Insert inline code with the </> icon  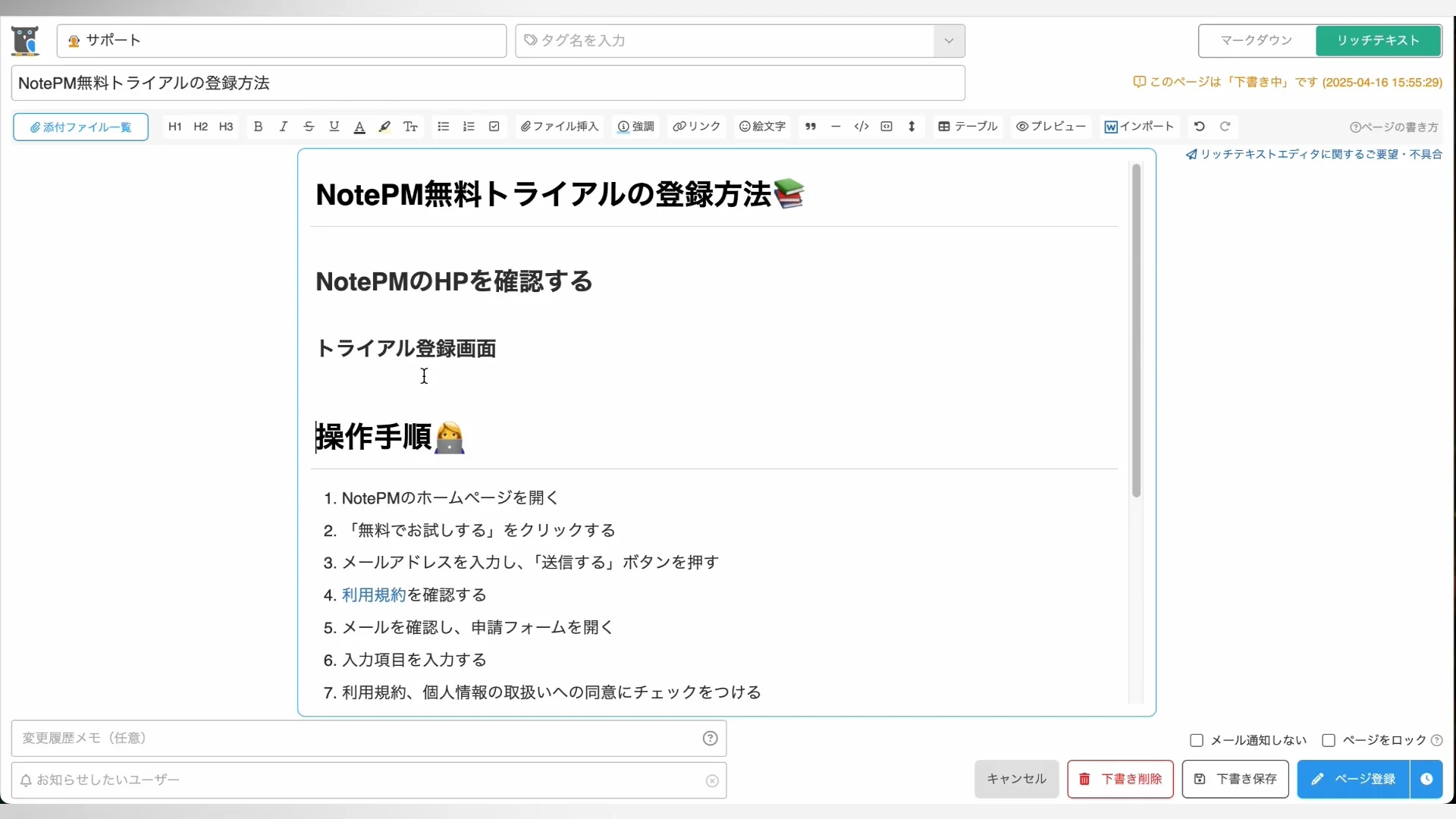(x=861, y=127)
